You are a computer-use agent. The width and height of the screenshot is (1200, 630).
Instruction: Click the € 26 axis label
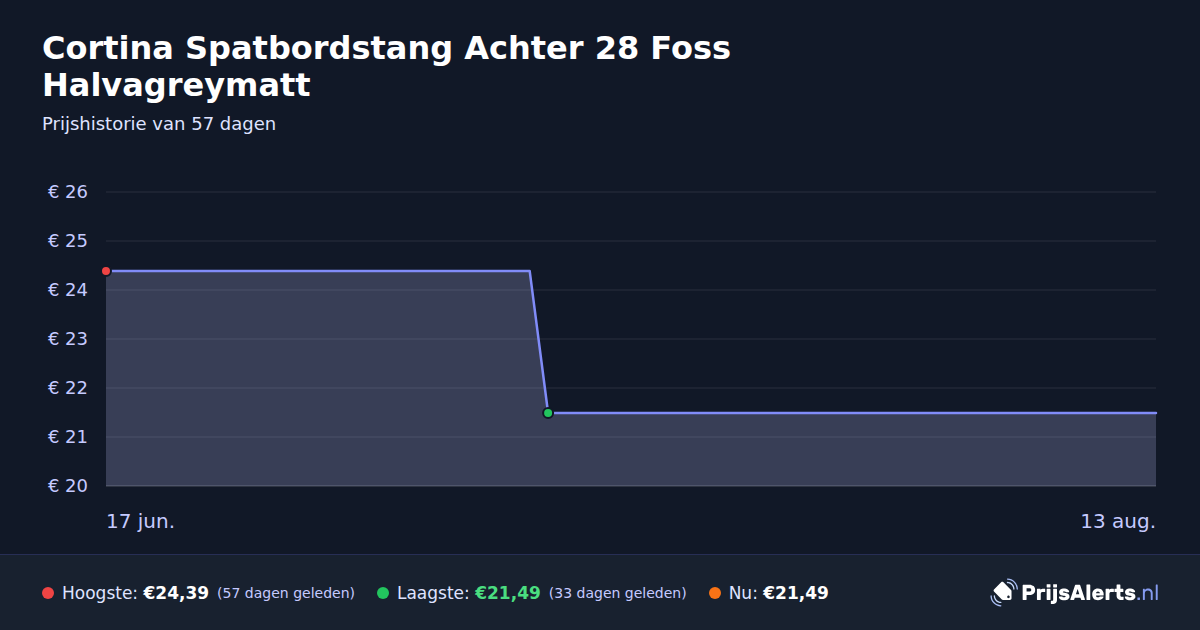click(68, 192)
